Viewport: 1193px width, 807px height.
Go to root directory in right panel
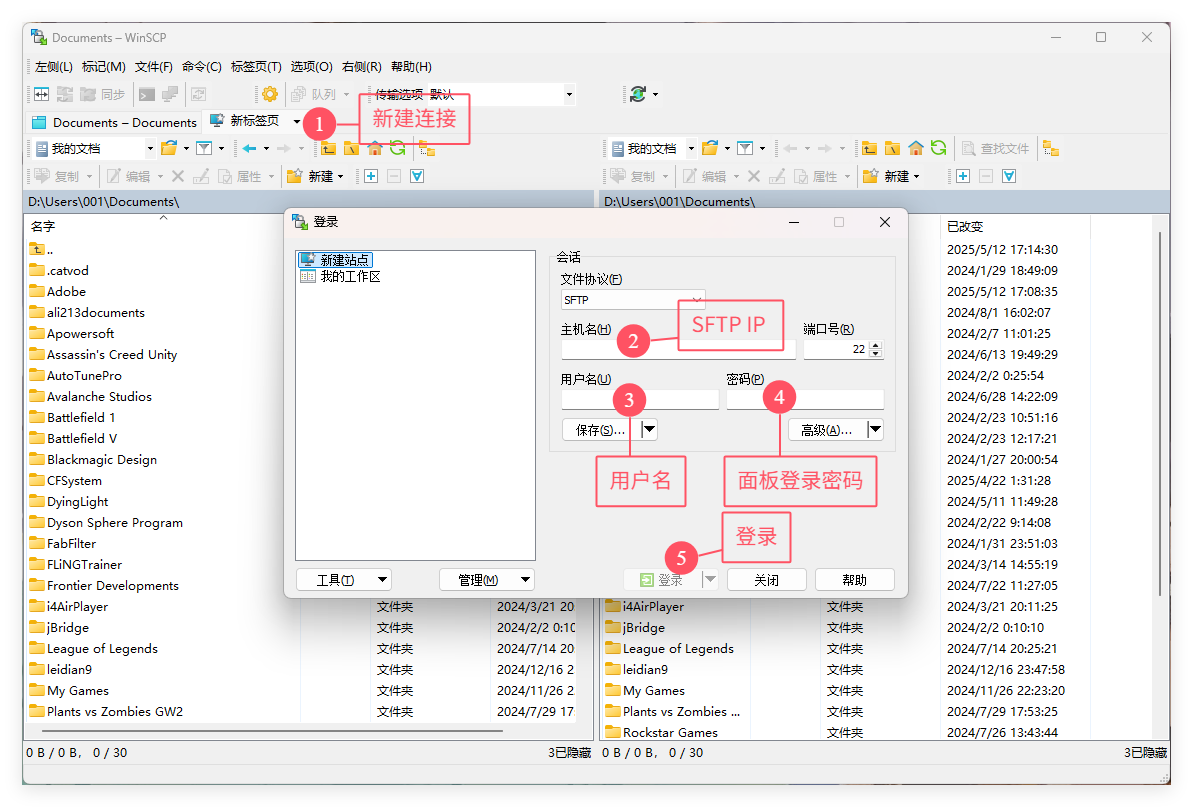click(x=892, y=148)
